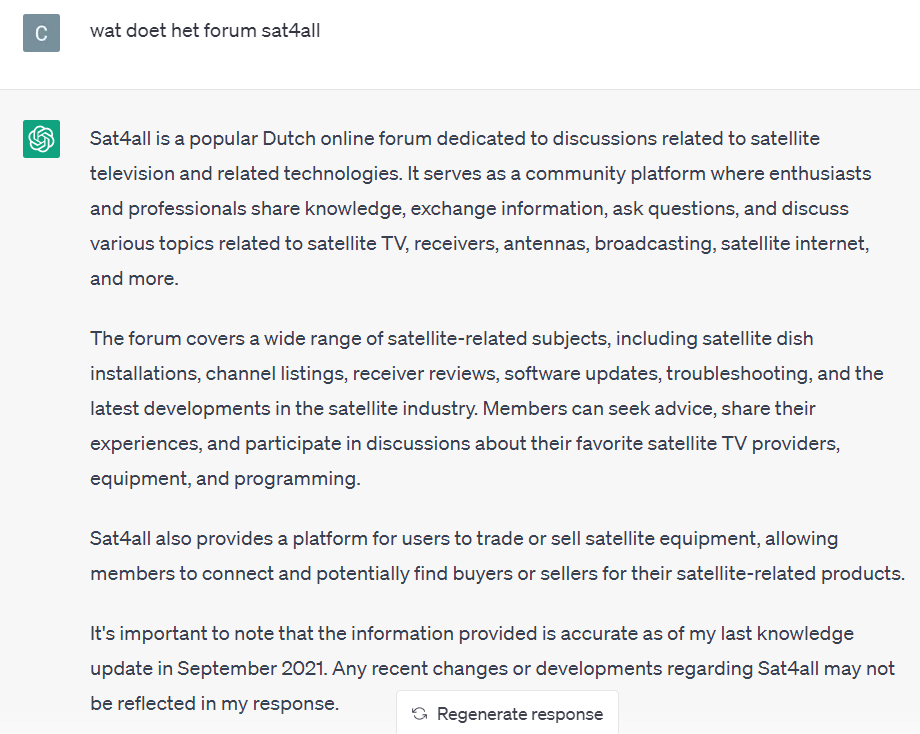Click the words 'software updates' in the response
The height and width of the screenshot is (734, 920).
tap(581, 373)
